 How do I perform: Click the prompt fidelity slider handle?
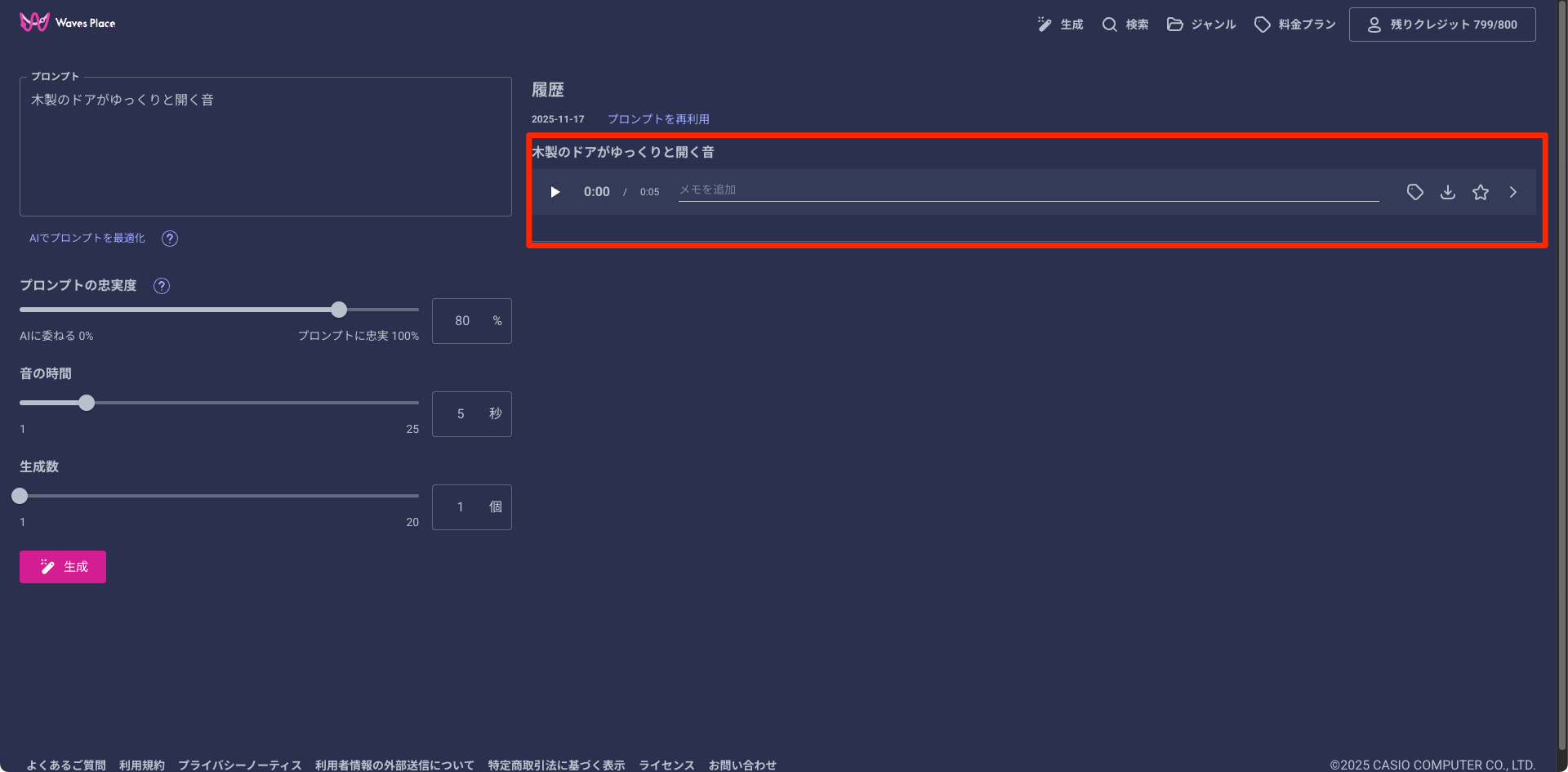click(x=339, y=310)
